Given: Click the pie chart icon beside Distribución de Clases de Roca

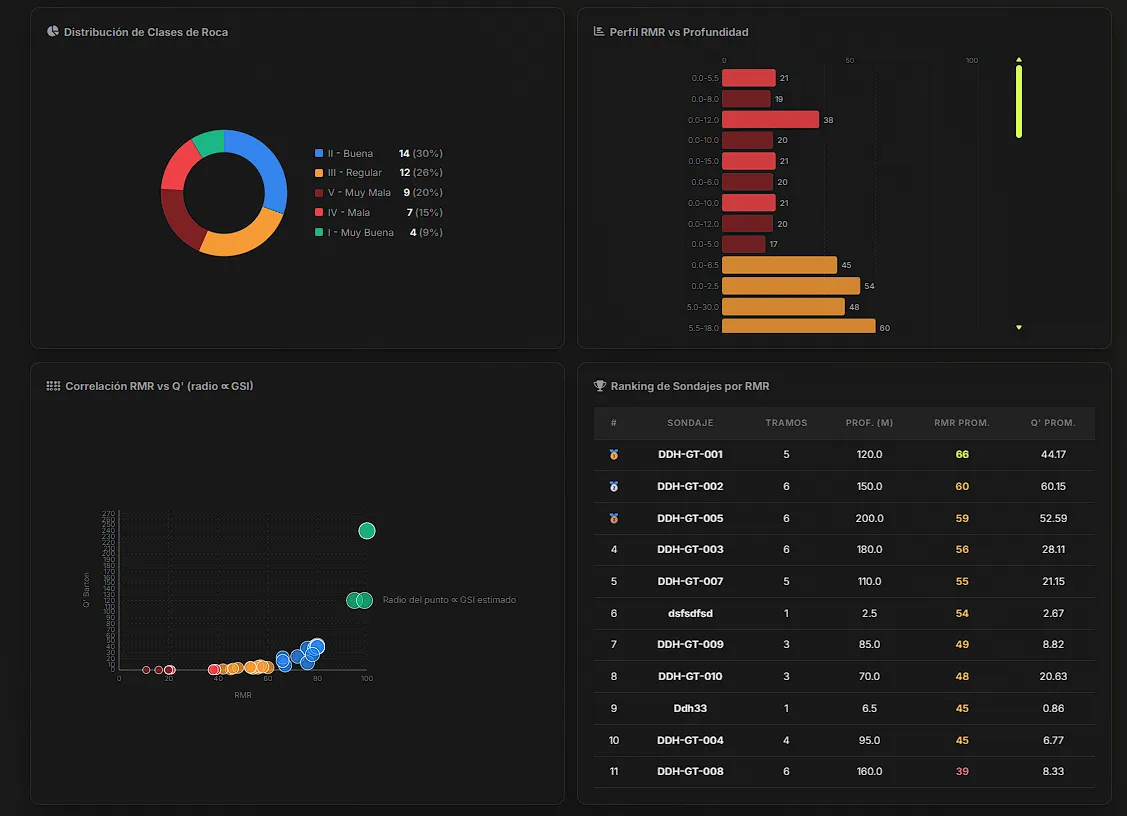Looking at the screenshot, I should click(52, 31).
